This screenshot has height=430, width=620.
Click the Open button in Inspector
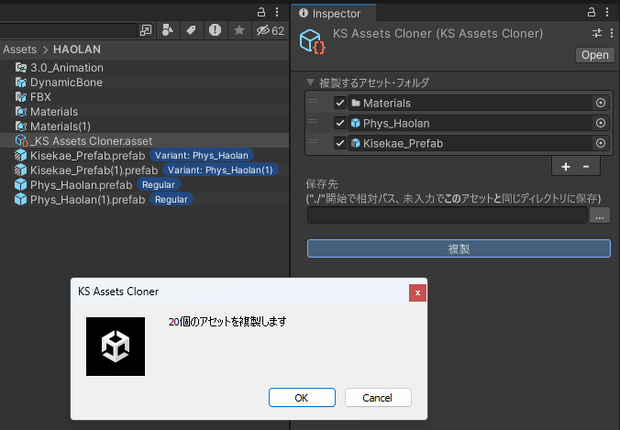(595, 55)
